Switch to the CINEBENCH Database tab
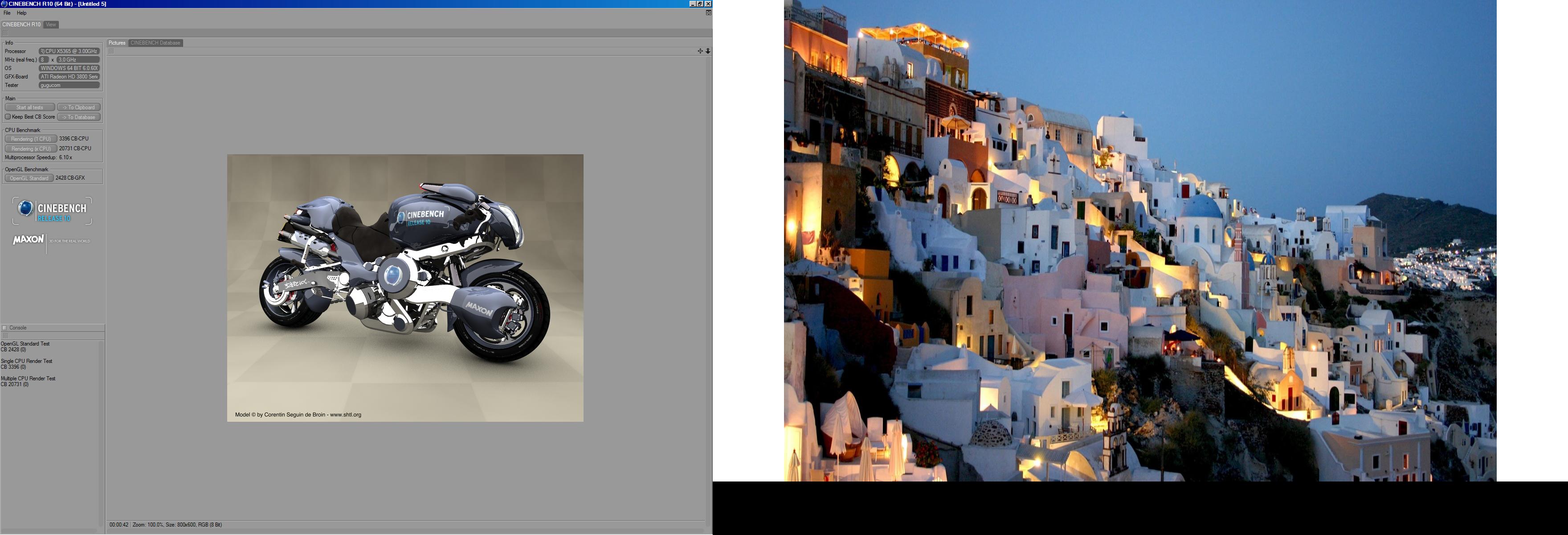 [155, 43]
